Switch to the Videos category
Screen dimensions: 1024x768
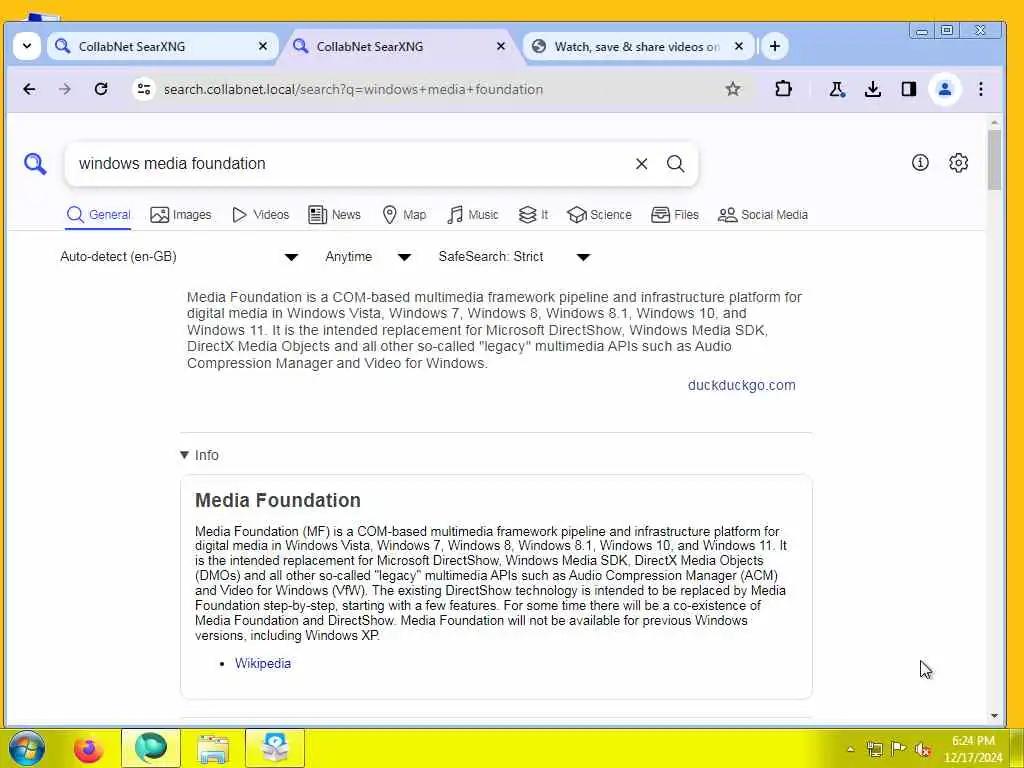[x=260, y=215]
